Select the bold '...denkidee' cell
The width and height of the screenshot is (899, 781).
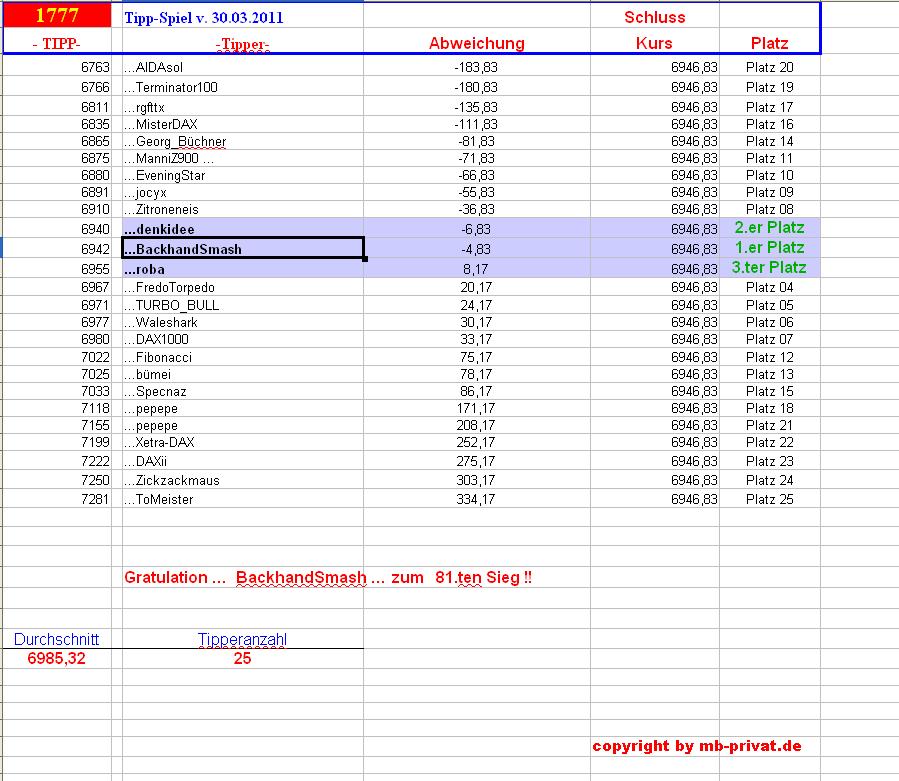(243, 229)
